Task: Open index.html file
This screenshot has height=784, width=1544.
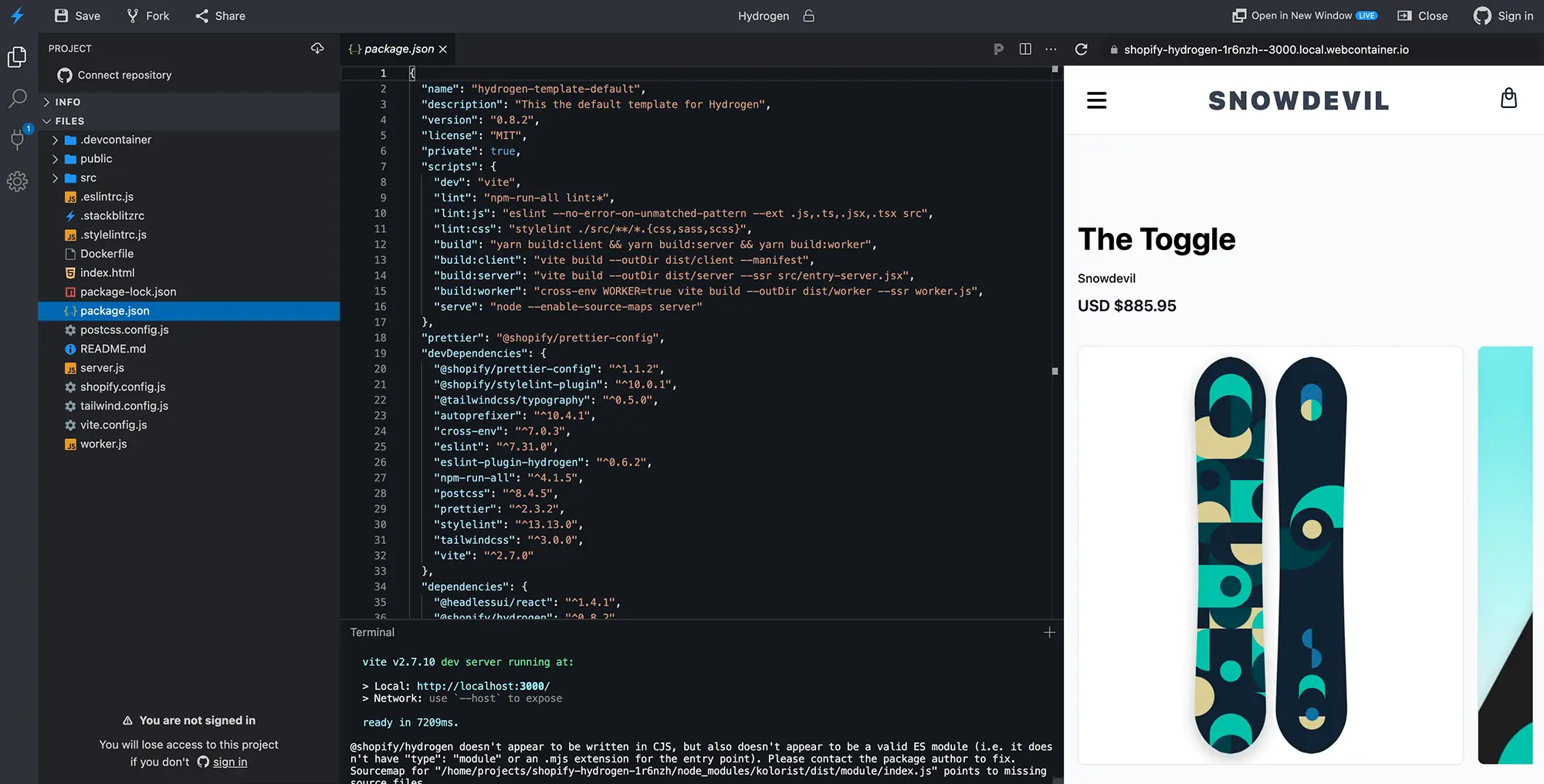Action: [188, 272]
